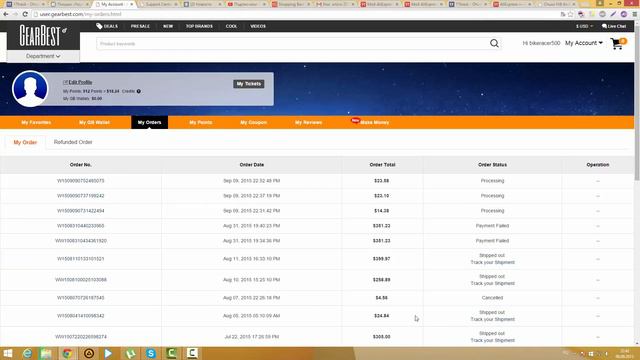Open the orange AIMP icon in taskbar
Viewport: 640px width, 360px height.
(89, 353)
